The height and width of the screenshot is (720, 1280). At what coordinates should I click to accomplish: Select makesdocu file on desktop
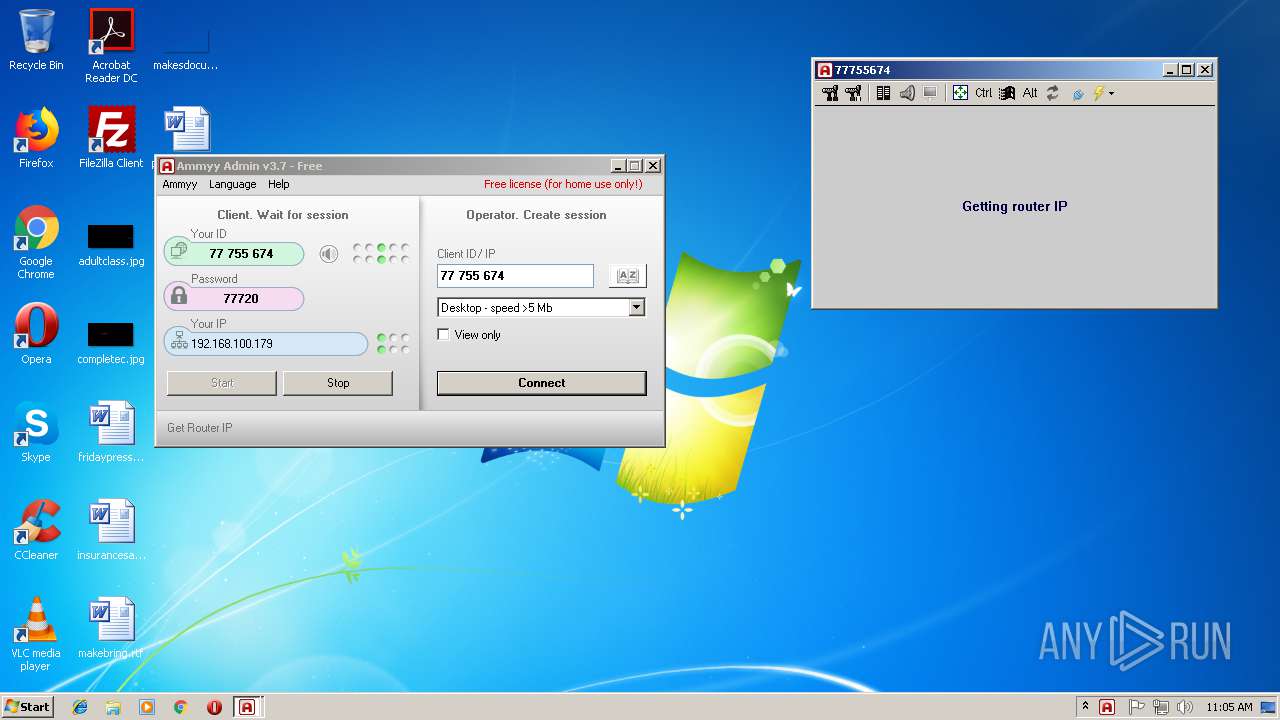coord(186,49)
